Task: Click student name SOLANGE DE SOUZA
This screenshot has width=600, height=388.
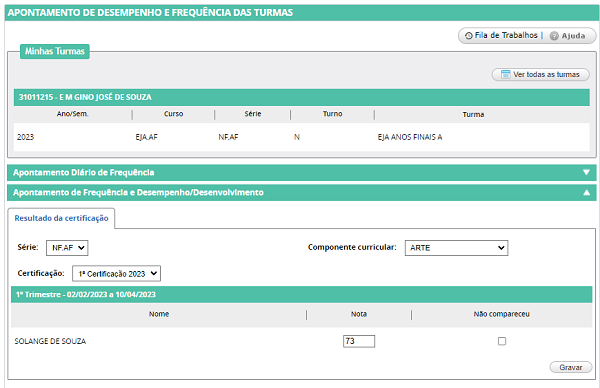Action: [50, 341]
